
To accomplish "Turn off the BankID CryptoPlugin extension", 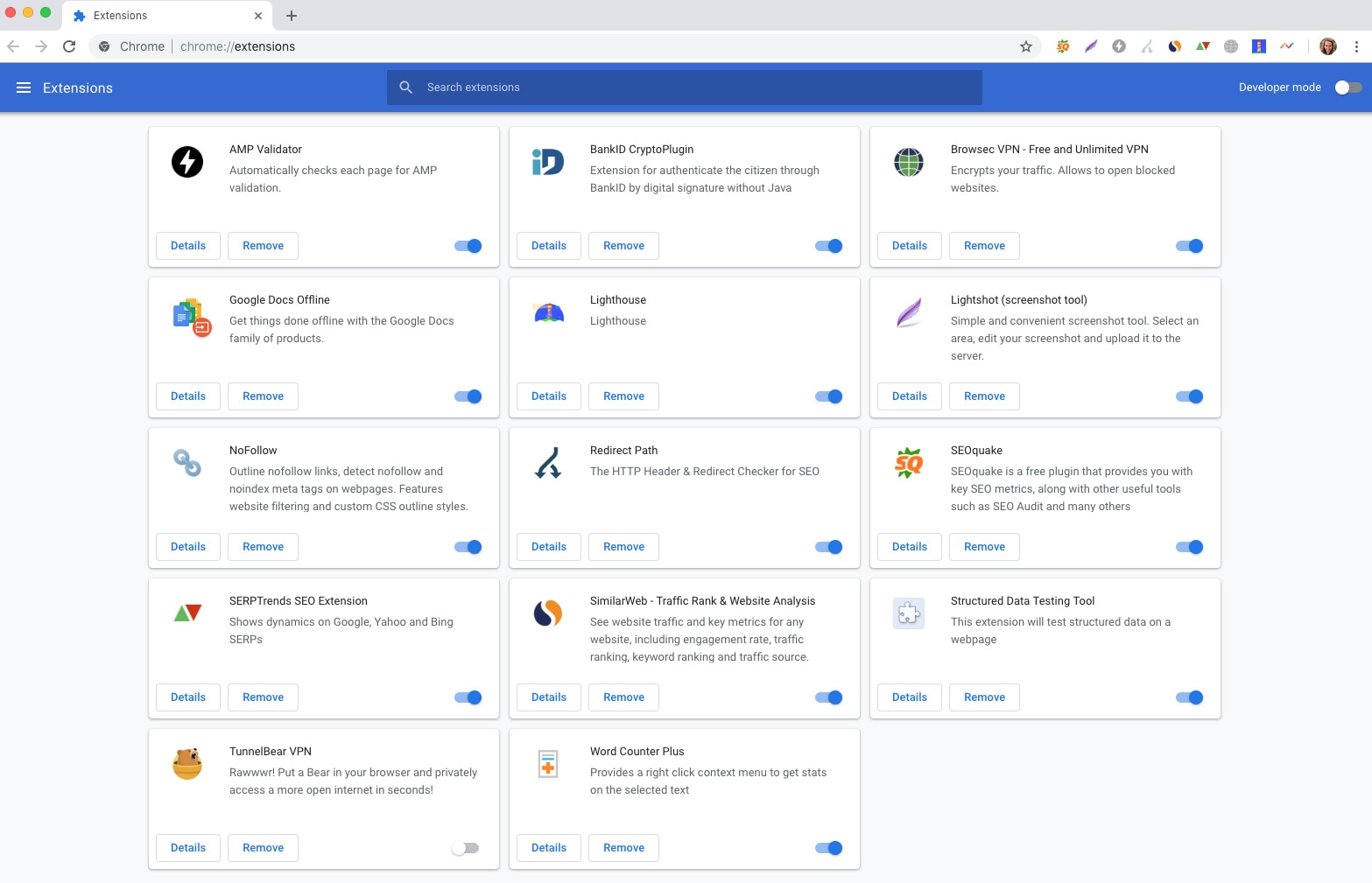I will coord(829,246).
